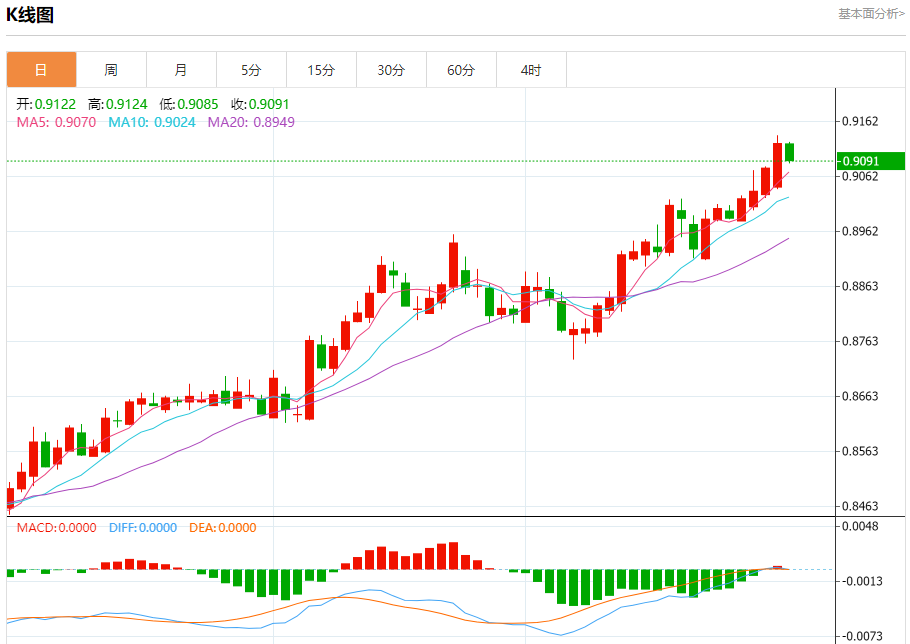The width and height of the screenshot is (910, 644).
Task: Open the 60分 interval tab
Action: [461, 70]
